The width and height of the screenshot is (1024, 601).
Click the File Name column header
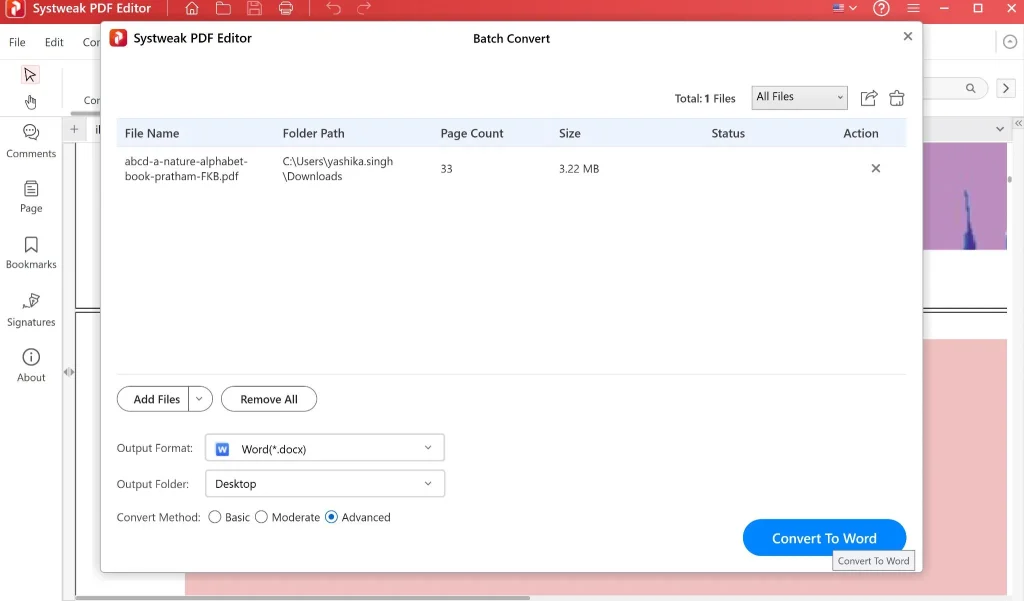(152, 133)
